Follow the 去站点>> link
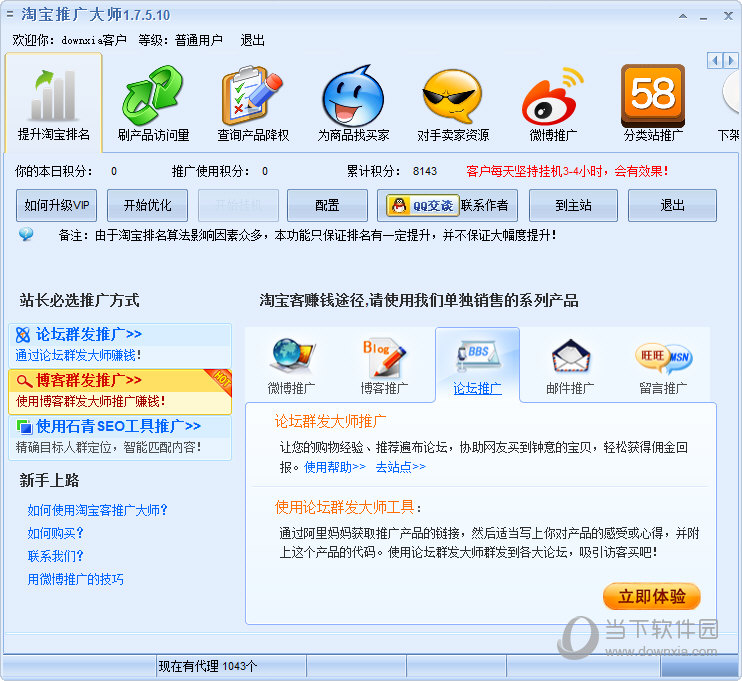The height and width of the screenshot is (681, 742). pyautogui.click(x=400, y=467)
